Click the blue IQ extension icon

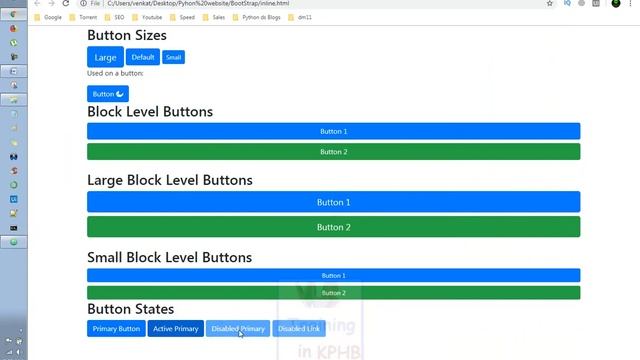(x=567, y=3)
